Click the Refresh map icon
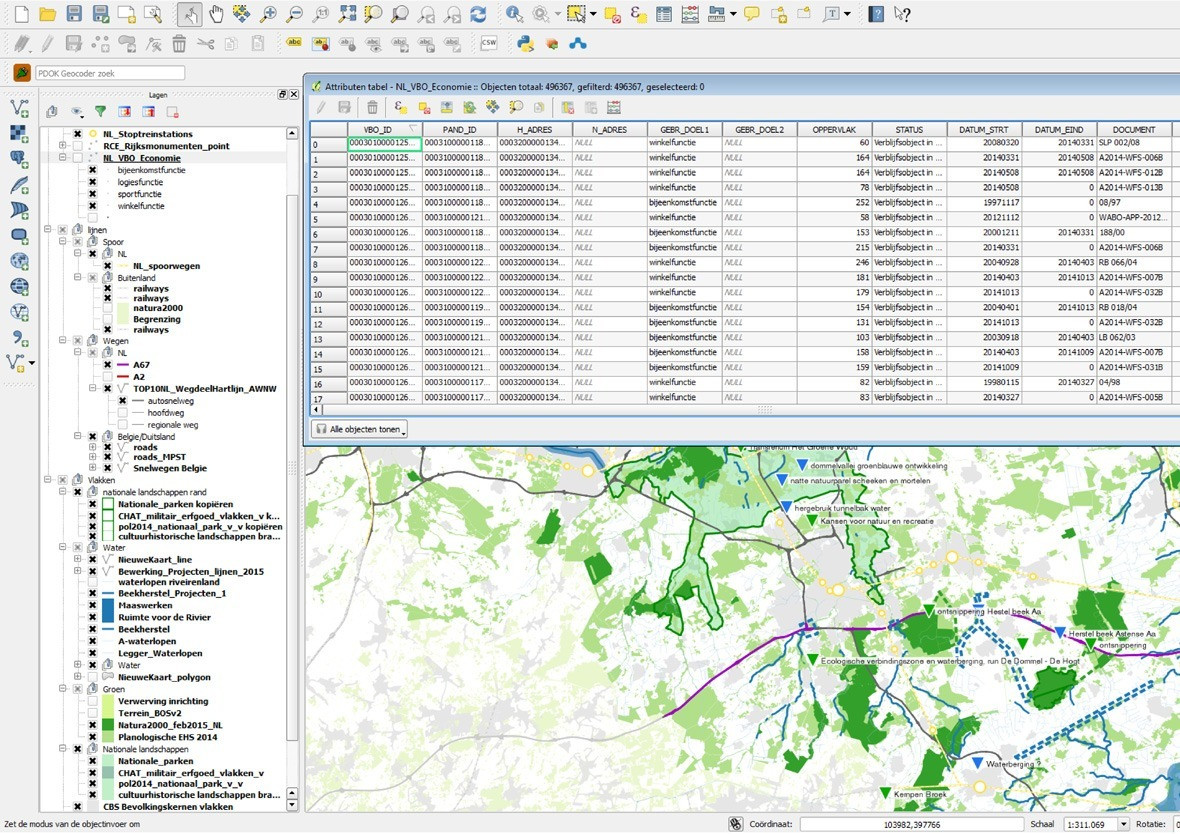Image resolution: width=1180 pixels, height=834 pixels. click(x=479, y=14)
